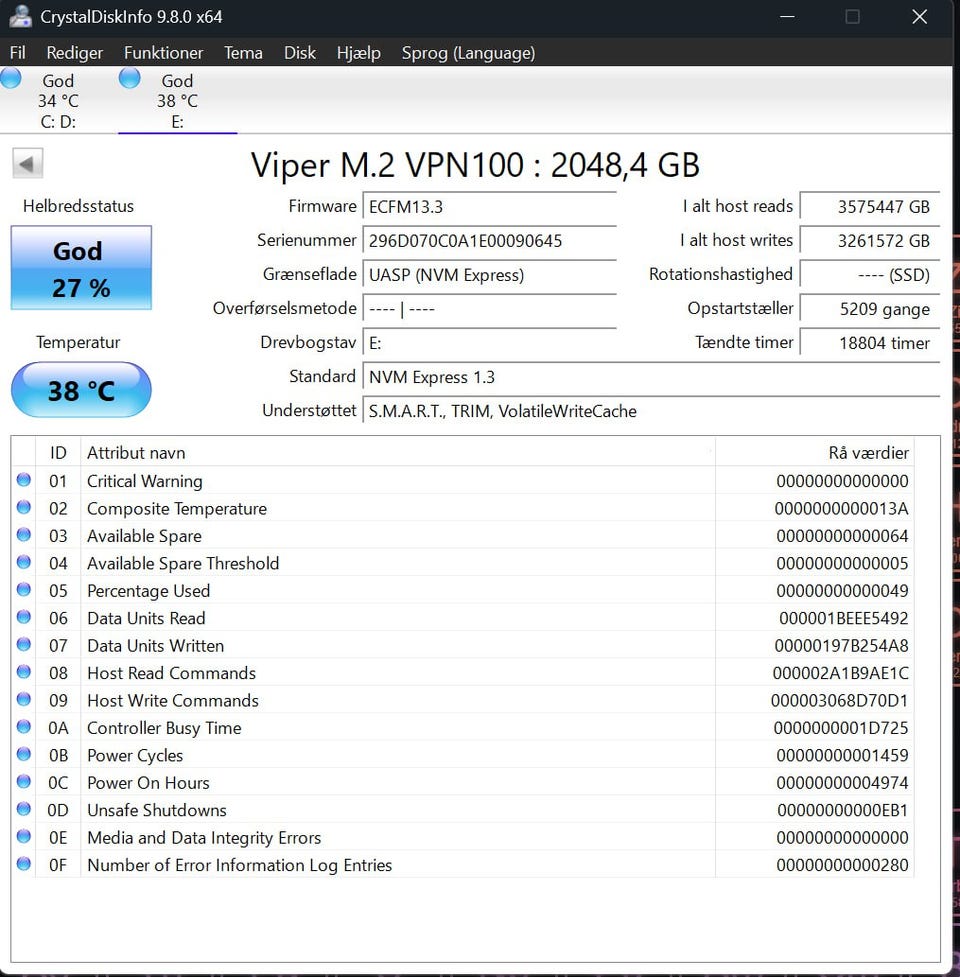Click the status dot beside Critical Warning
Image resolution: width=960 pixels, height=977 pixels.
(x=24, y=481)
